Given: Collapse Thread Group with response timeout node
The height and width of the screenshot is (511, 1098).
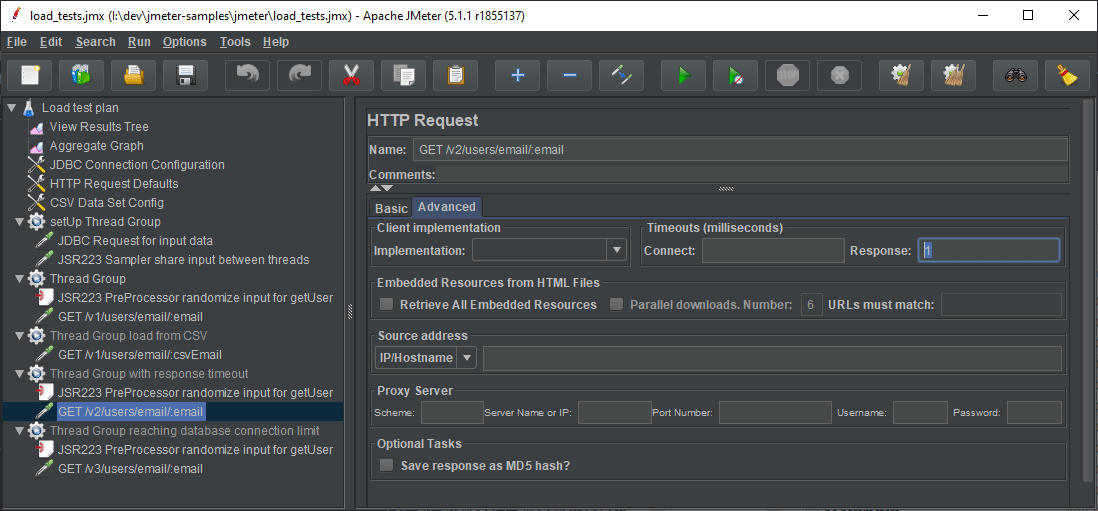Looking at the screenshot, I should coord(20,373).
